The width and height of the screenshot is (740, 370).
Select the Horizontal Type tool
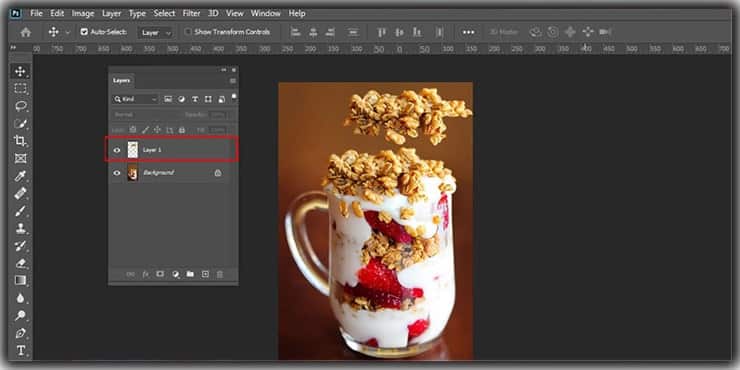coord(20,351)
